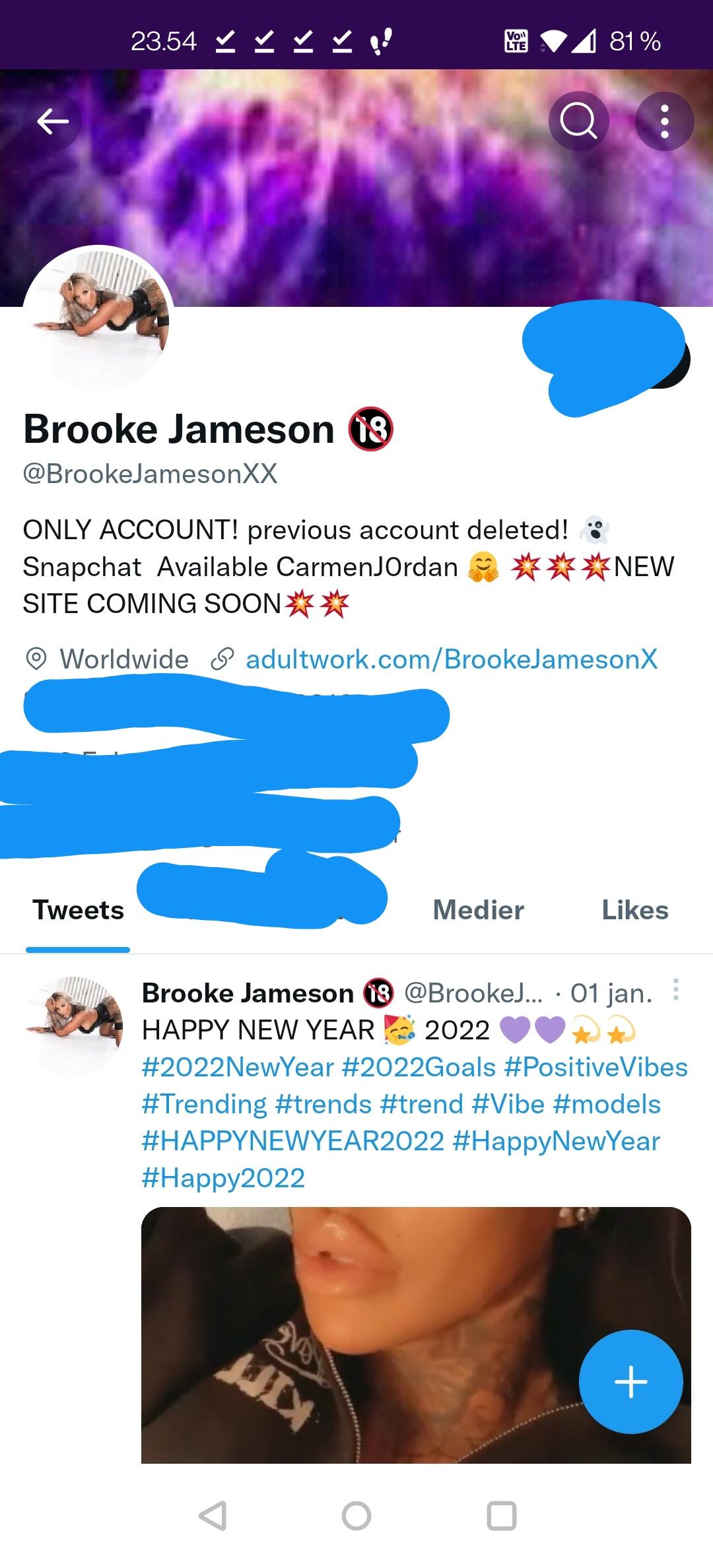The image size is (713, 1568).
Task: Open the tweet's three-dot overflow menu
Action: tap(675, 990)
